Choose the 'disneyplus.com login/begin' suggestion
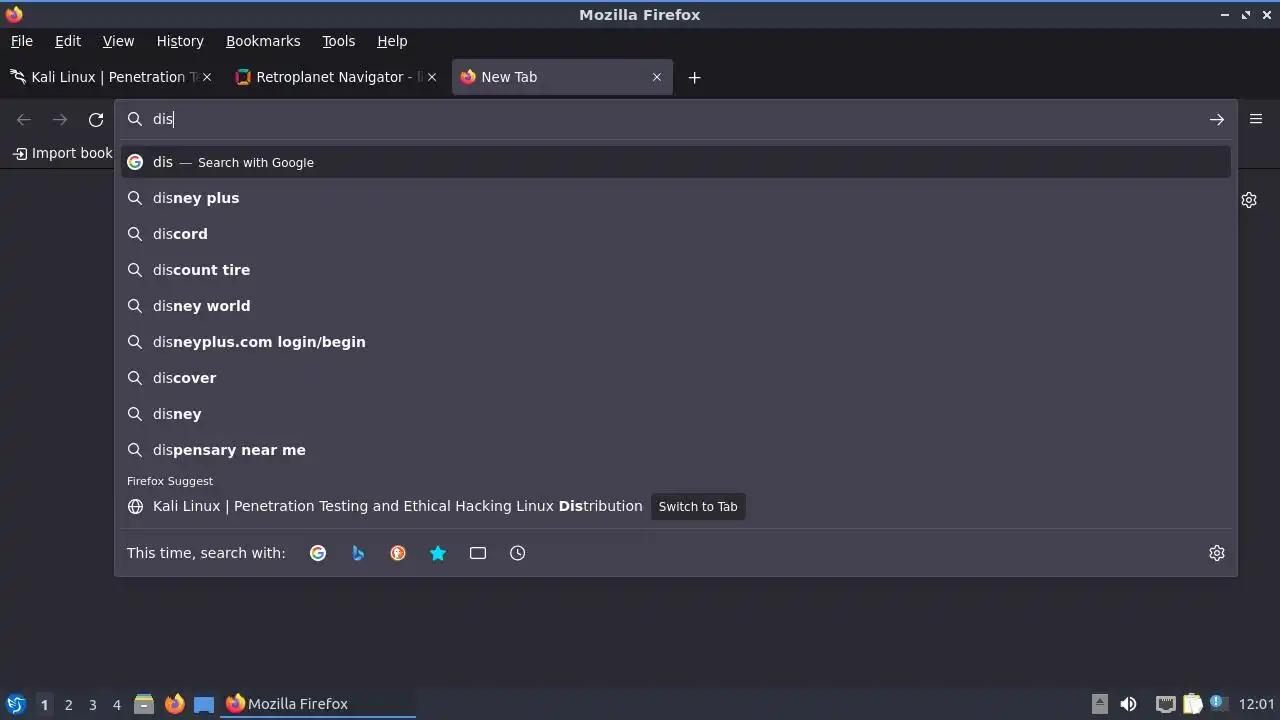The height and width of the screenshot is (720, 1280). (676, 342)
